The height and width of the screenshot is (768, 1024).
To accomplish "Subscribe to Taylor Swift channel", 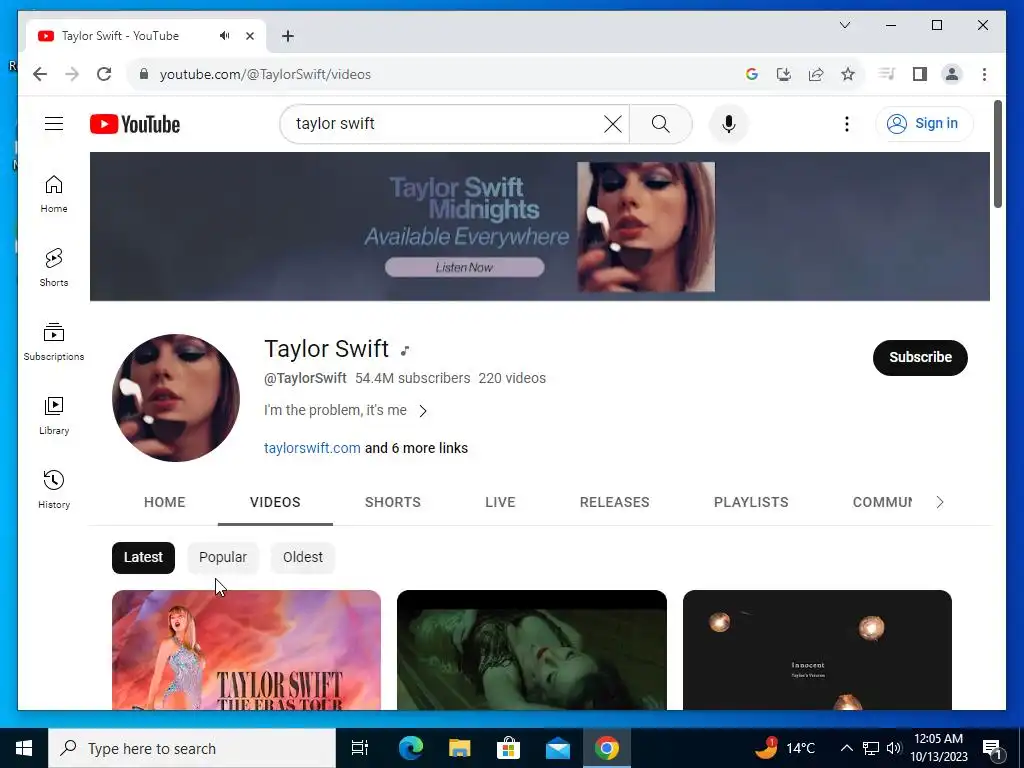I will [920, 357].
